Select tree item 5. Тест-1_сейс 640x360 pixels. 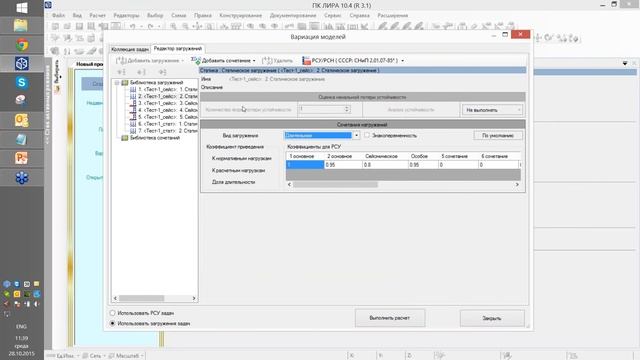[x=167, y=117]
